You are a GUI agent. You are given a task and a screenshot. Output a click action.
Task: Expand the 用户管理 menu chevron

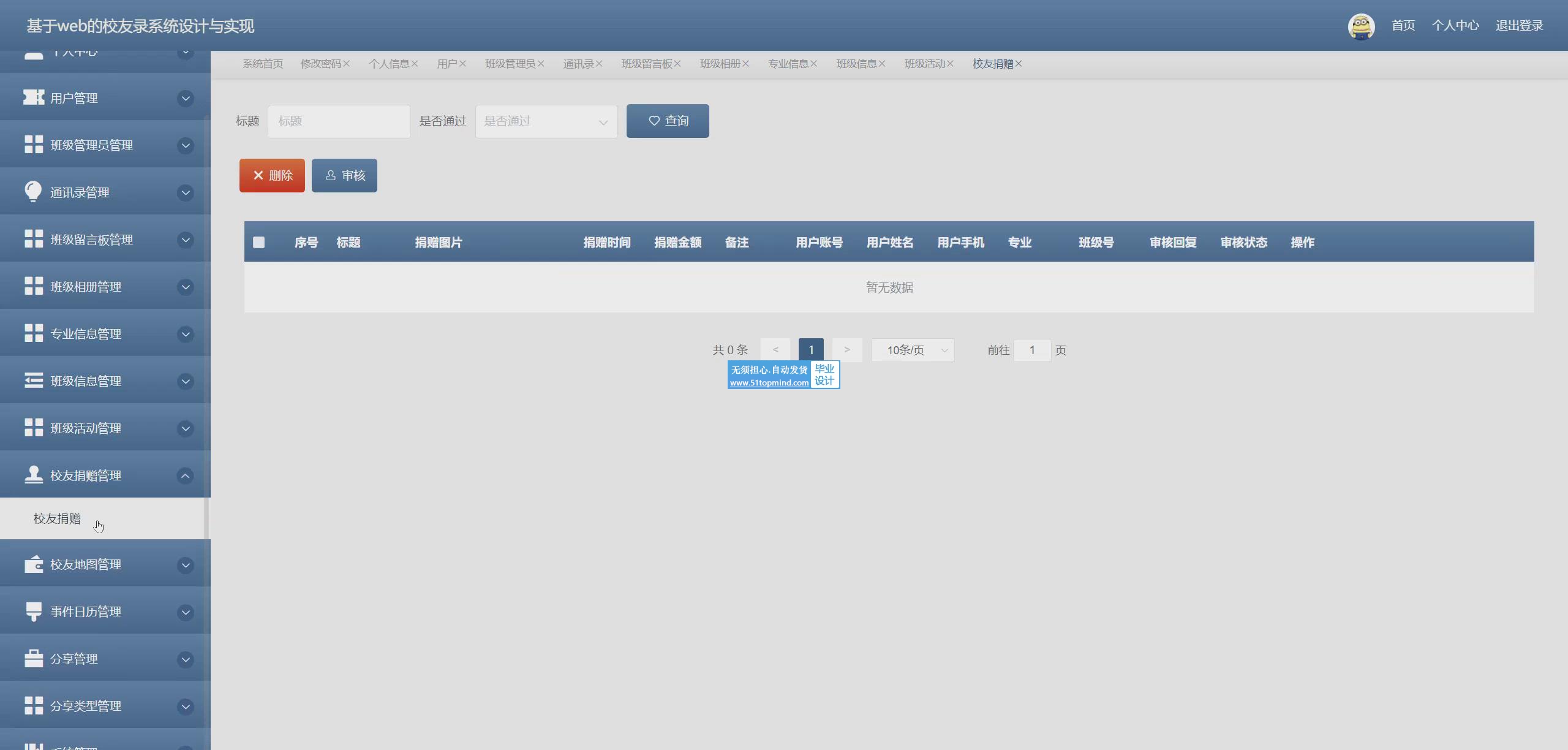(186, 98)
